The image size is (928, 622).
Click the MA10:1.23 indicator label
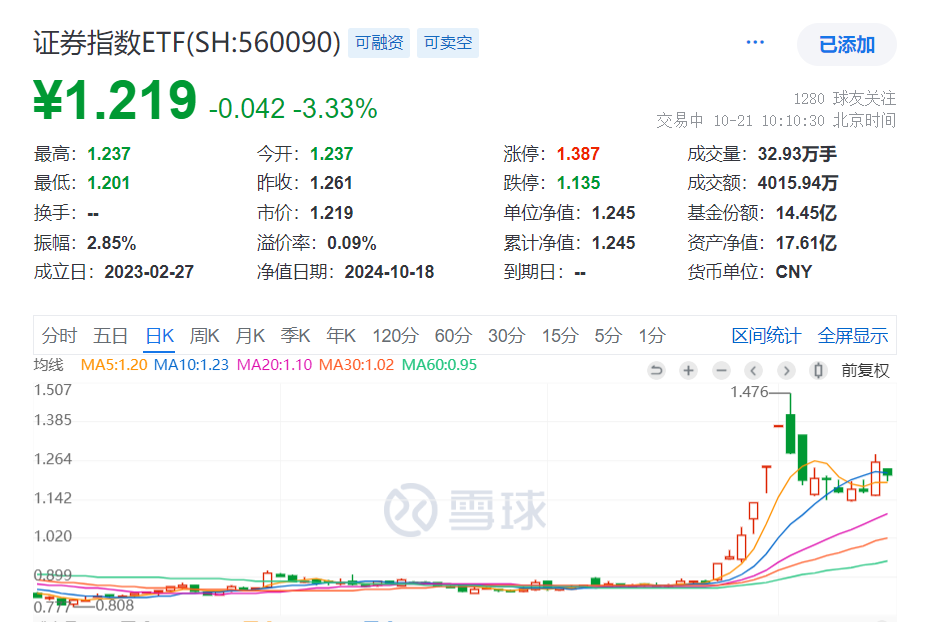[x=191, y=365]
